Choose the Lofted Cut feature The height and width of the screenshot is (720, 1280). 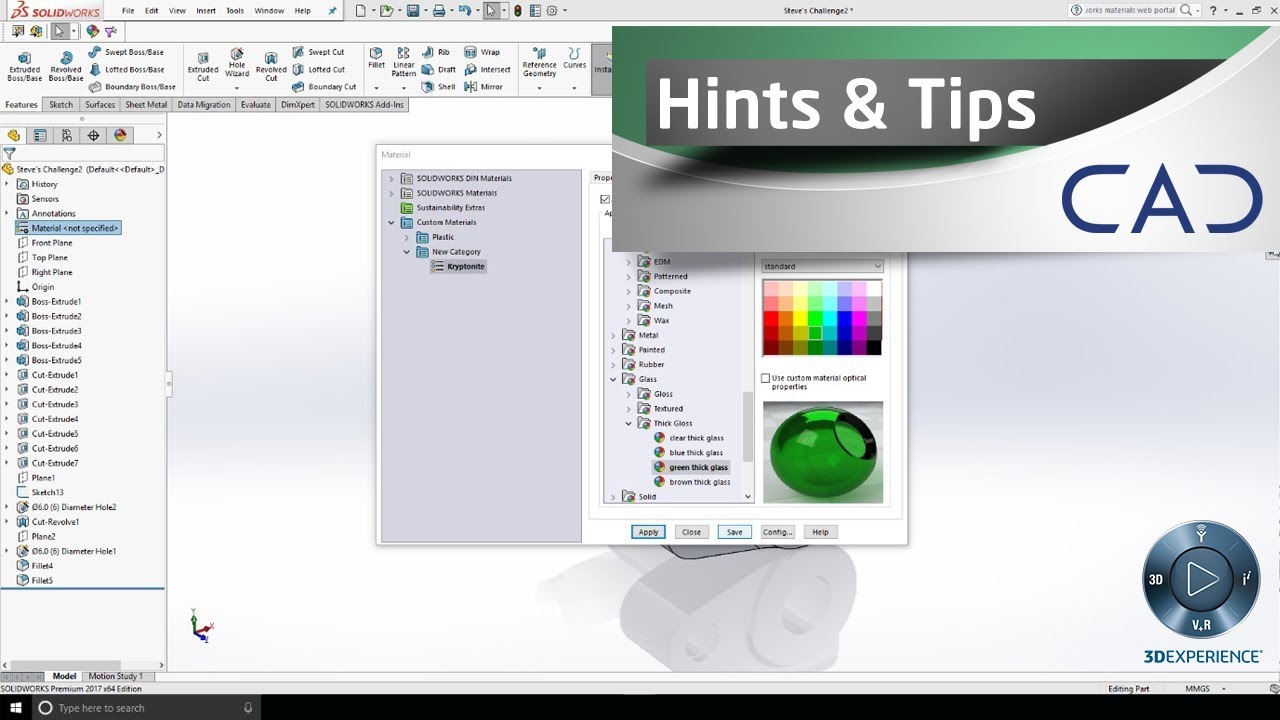click(x=318, y=70)
